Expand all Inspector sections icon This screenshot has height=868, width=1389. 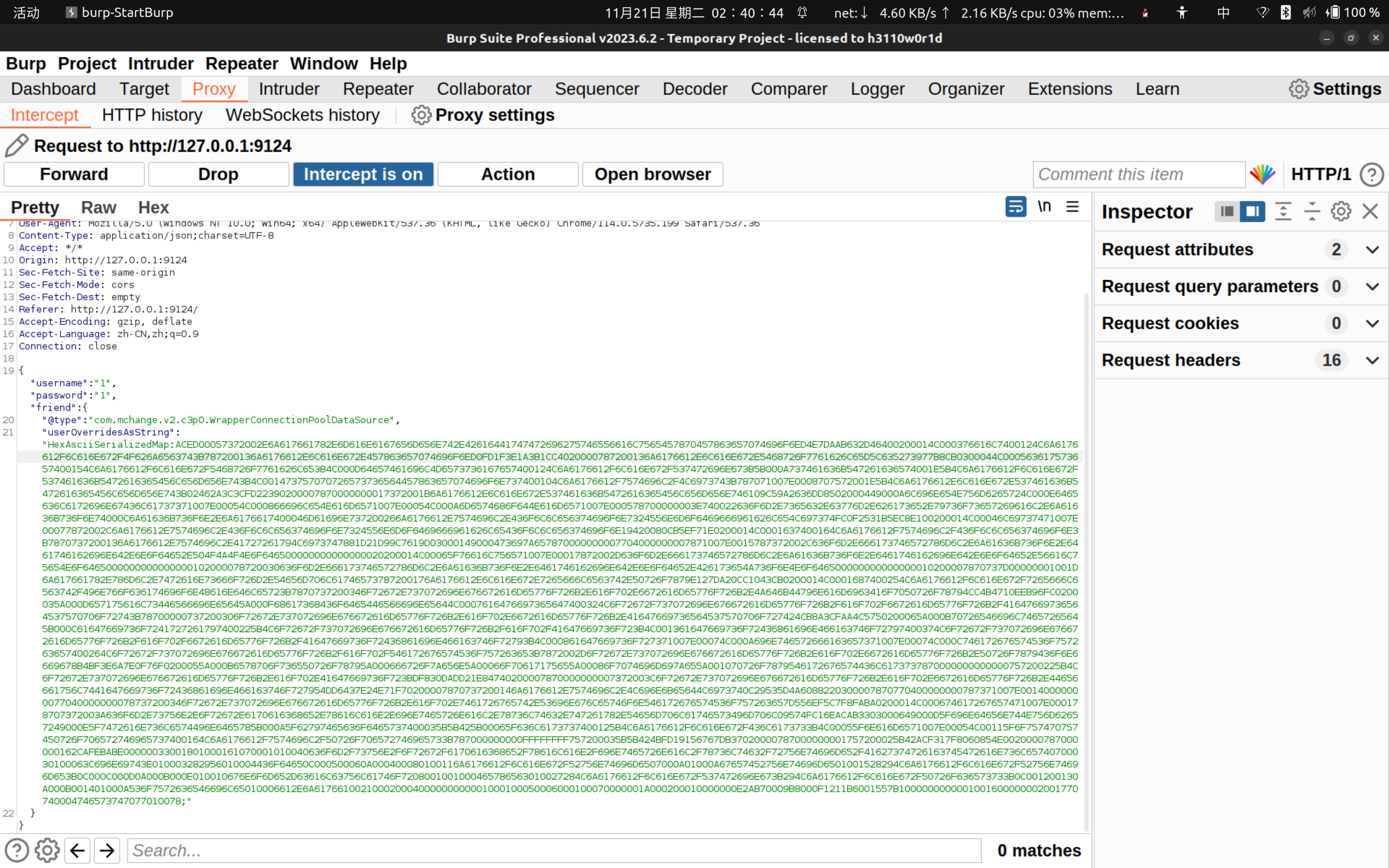pyautogui.click(x=1283, y=211)
